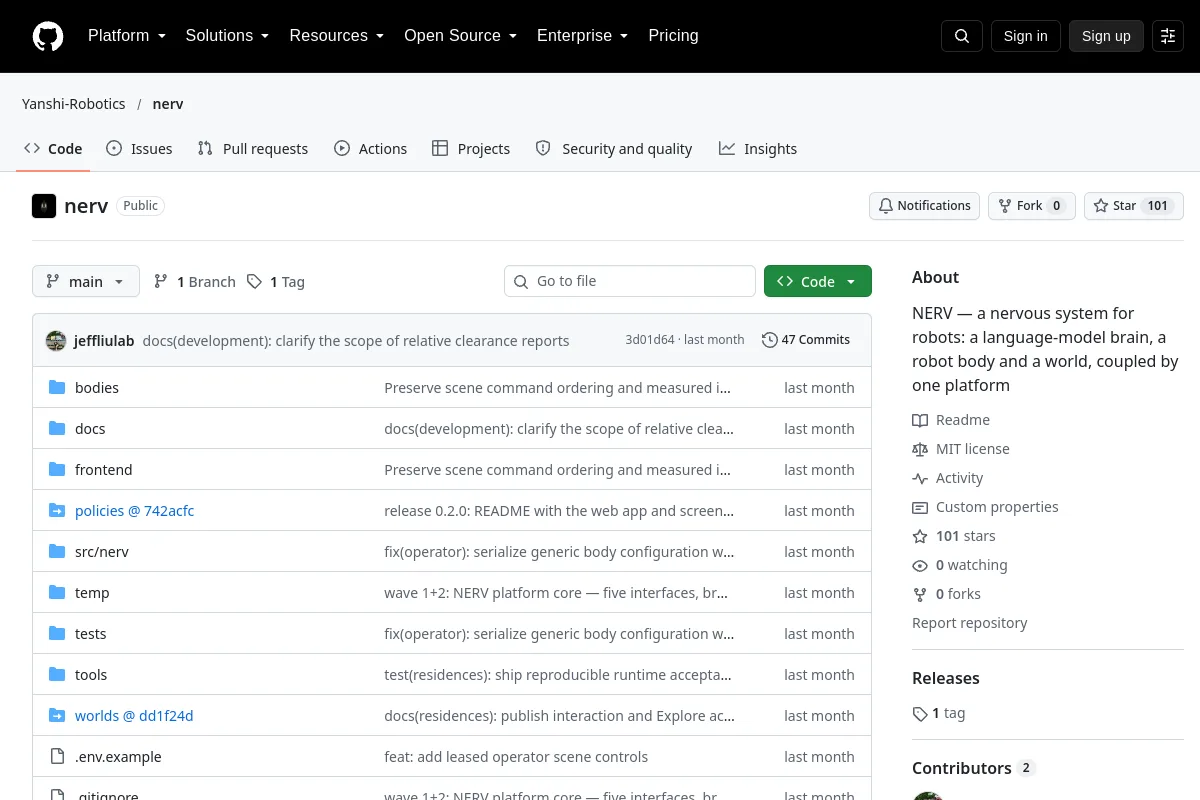Click the policies submodule folder icon
Viewport: 1200px width, 800px height.
(57, 510)
